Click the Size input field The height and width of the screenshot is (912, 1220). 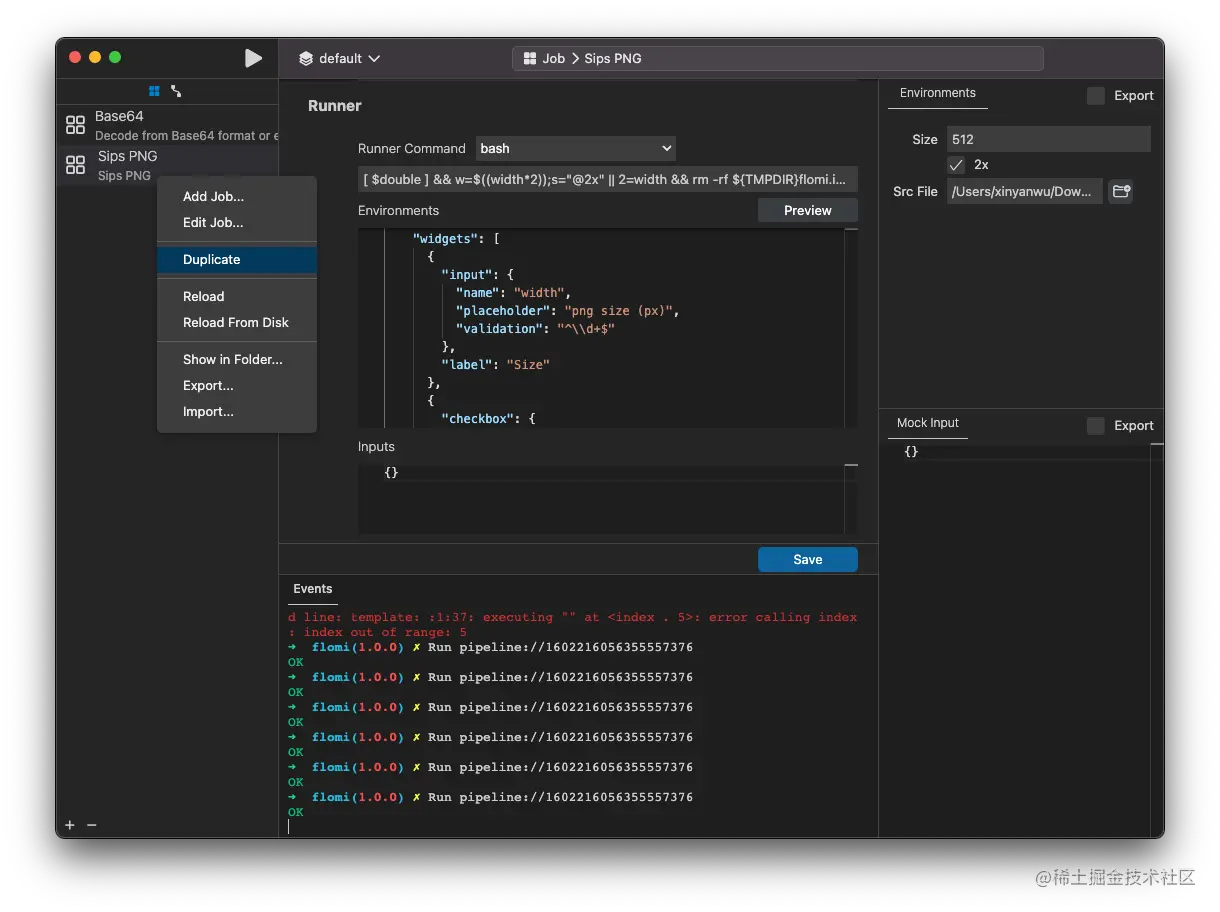(x=1048, y=139)
